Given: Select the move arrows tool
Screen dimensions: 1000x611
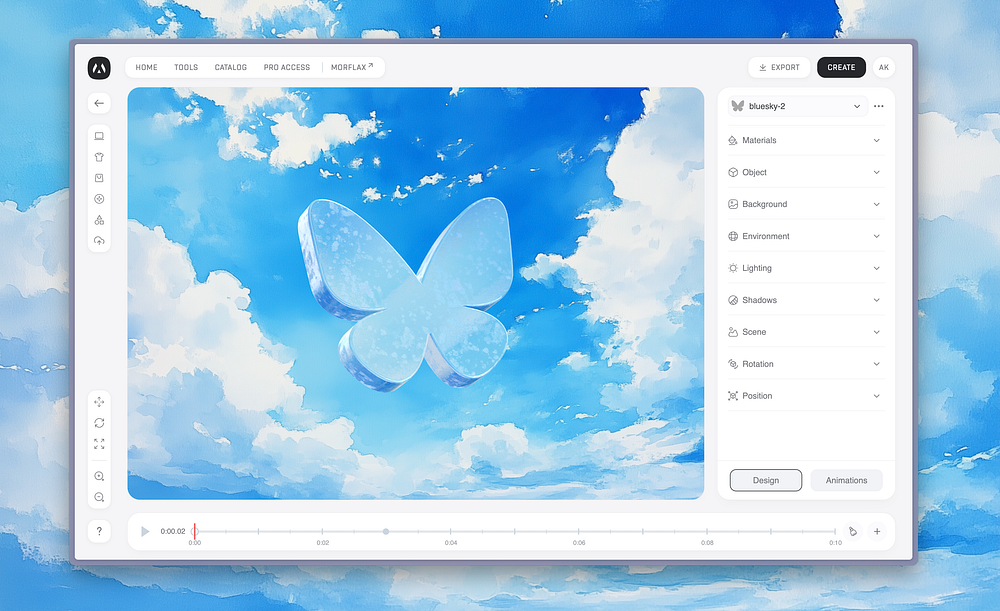Looking at the screenshot, I should 99,402.
